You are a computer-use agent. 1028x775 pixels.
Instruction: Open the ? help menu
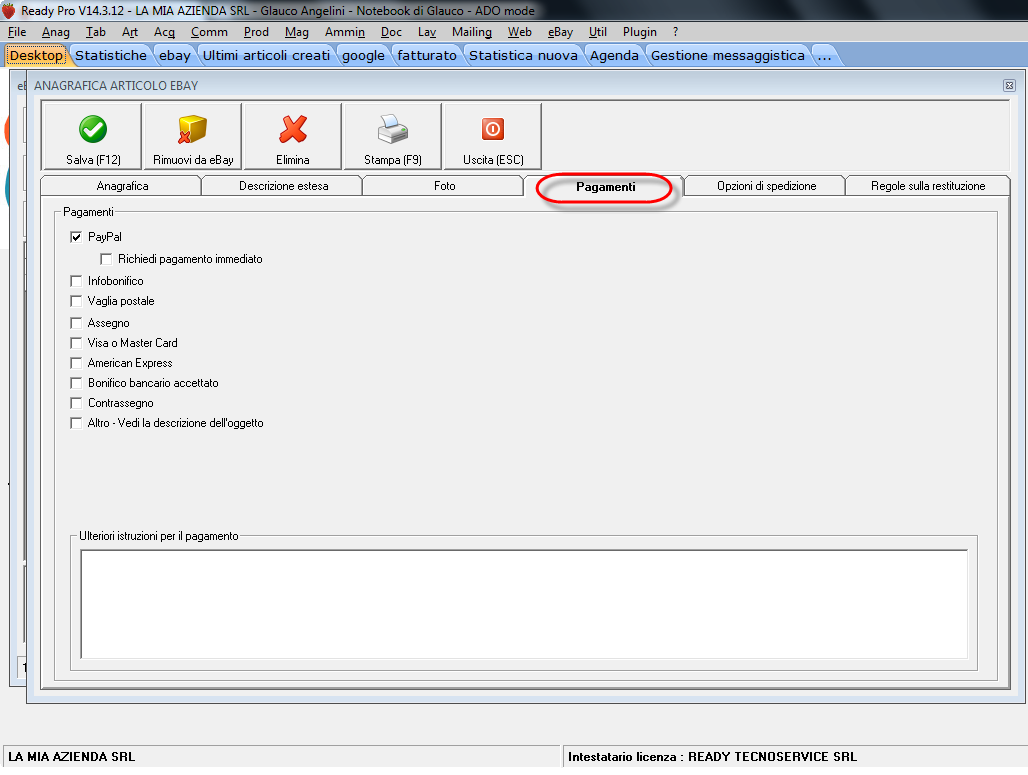(675, 32)
